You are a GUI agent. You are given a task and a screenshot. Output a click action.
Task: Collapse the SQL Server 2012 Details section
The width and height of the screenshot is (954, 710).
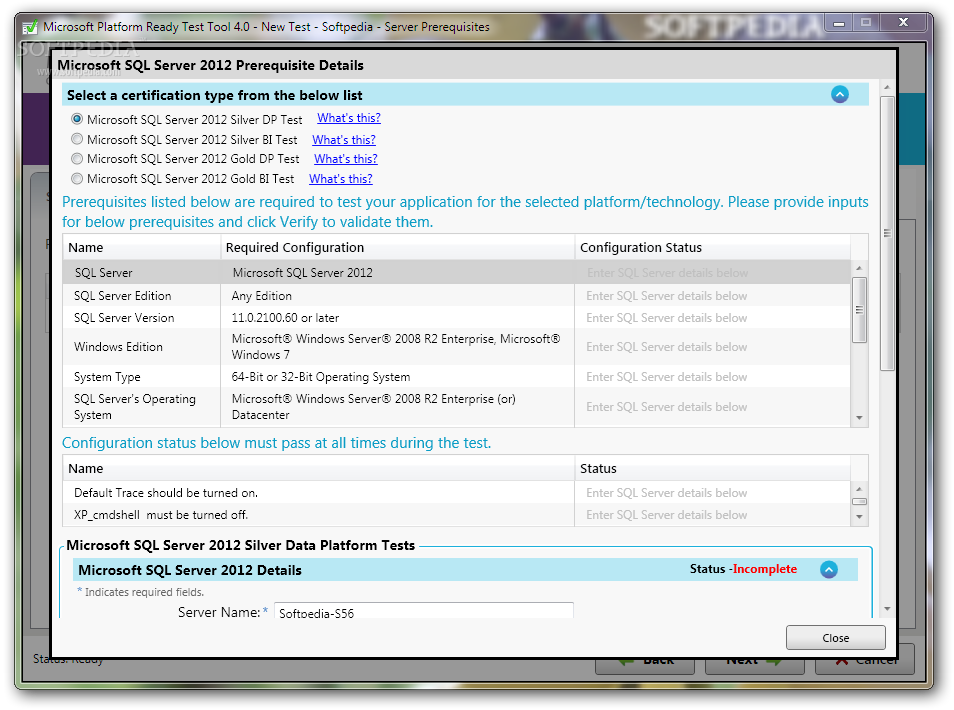pyautogui.click(x=829, y=570)
